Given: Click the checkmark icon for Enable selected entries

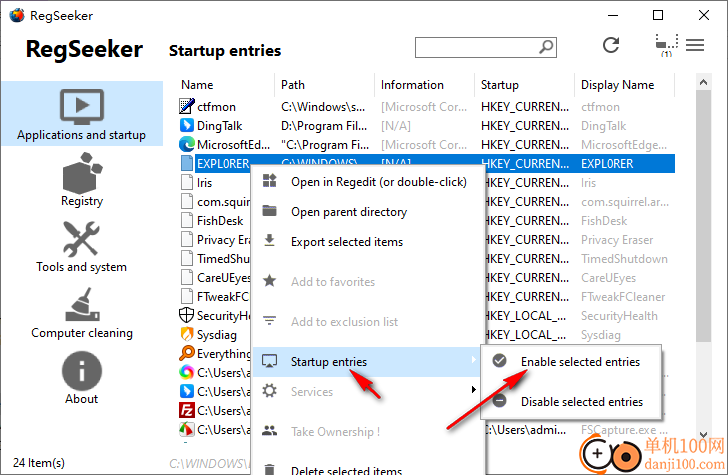Looking at the screenshot, I should 500,360.
